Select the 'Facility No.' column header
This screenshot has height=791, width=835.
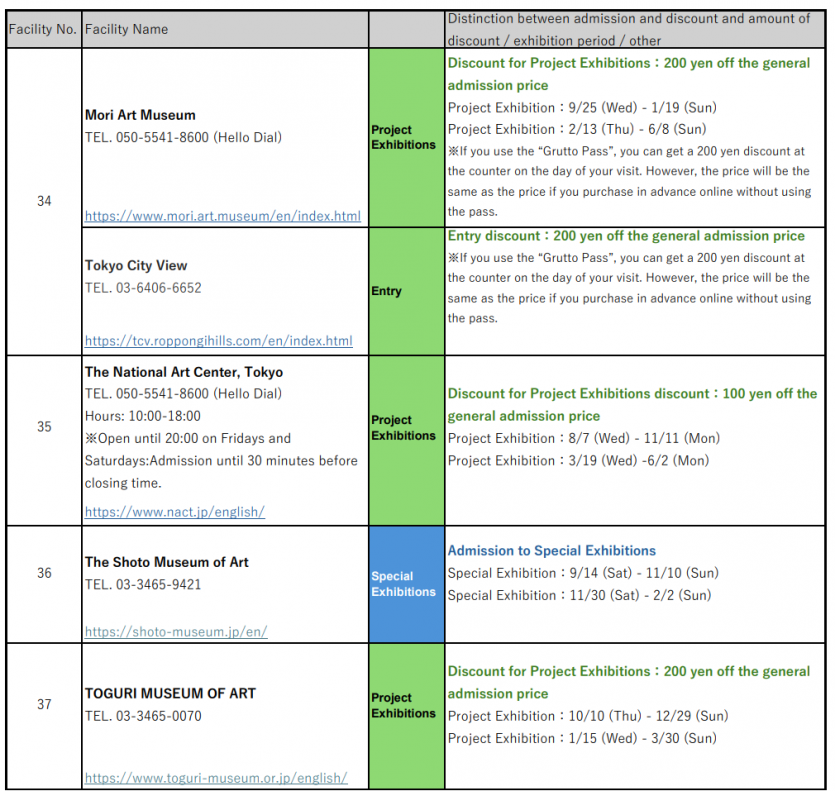coord(44,29)
